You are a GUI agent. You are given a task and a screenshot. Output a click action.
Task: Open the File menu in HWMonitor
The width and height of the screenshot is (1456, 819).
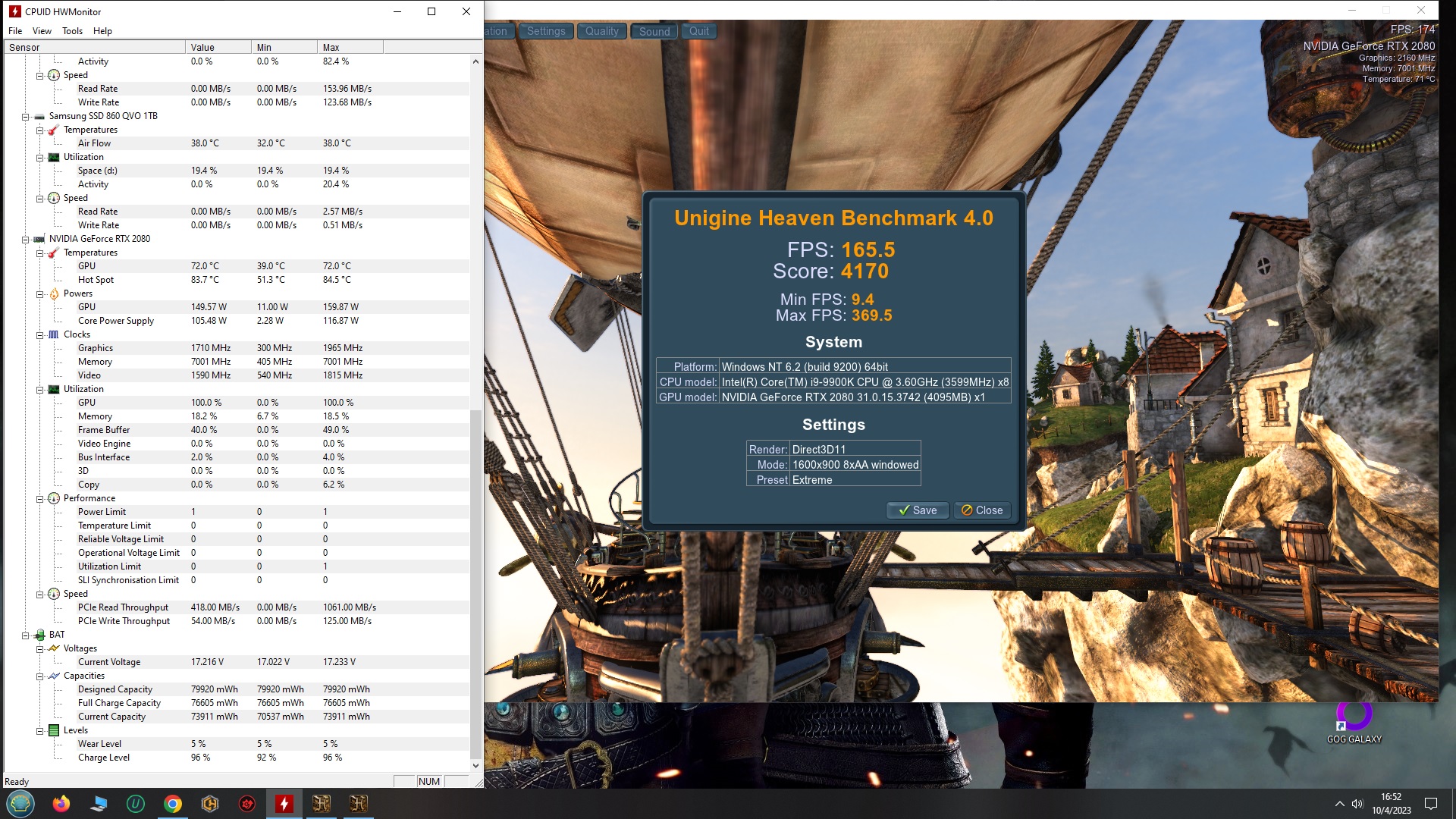pos(15,31)
